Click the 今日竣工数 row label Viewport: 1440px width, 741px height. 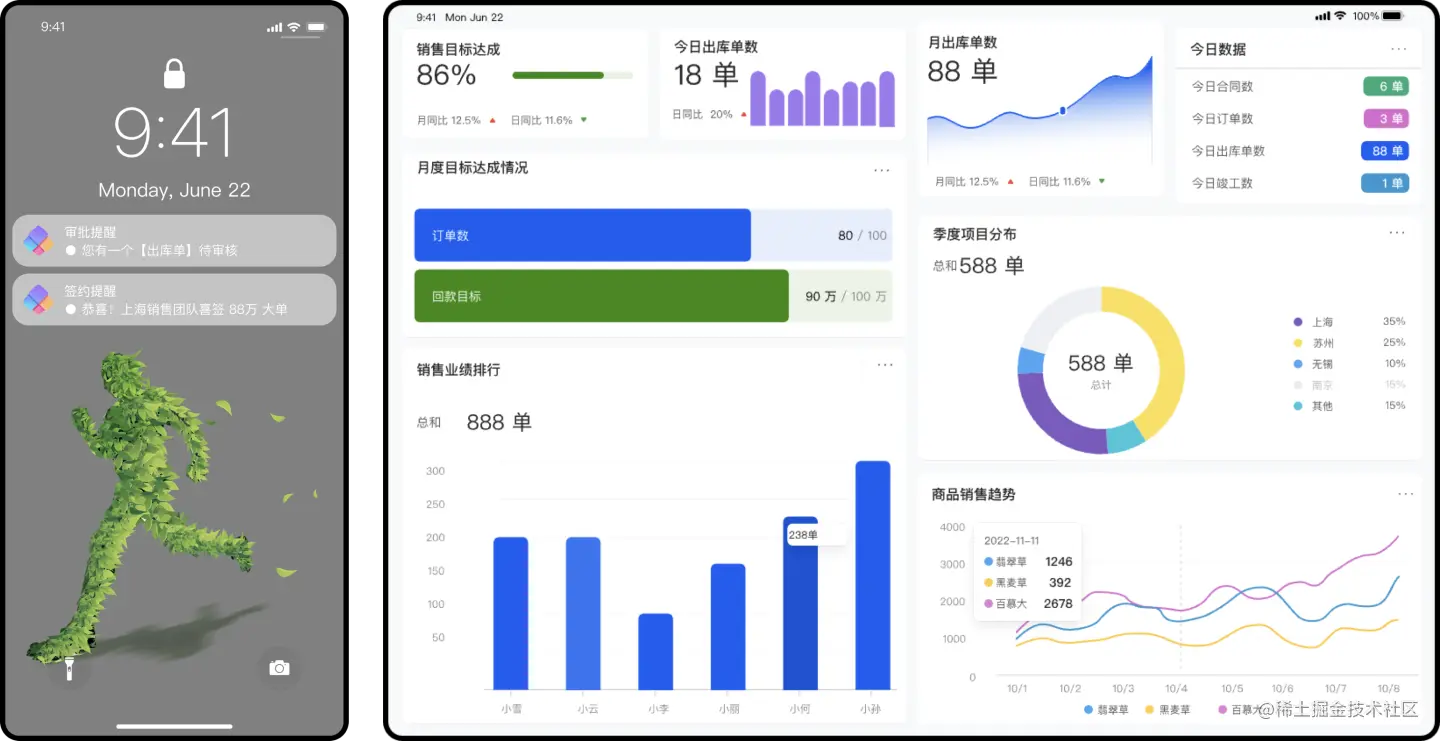click(1222, 183)
